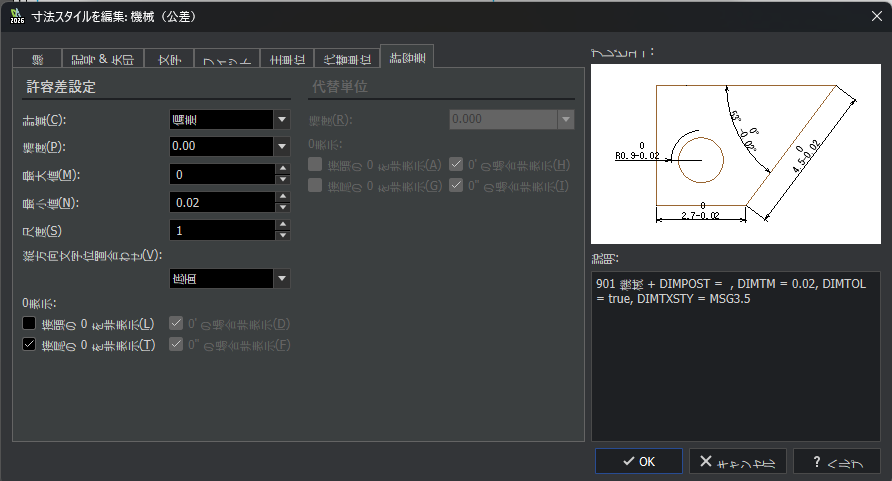Increase the 尺度(S) value with up arrow
Screen dimensions: 892x481
pyautogui.click(x=283, y=225)
